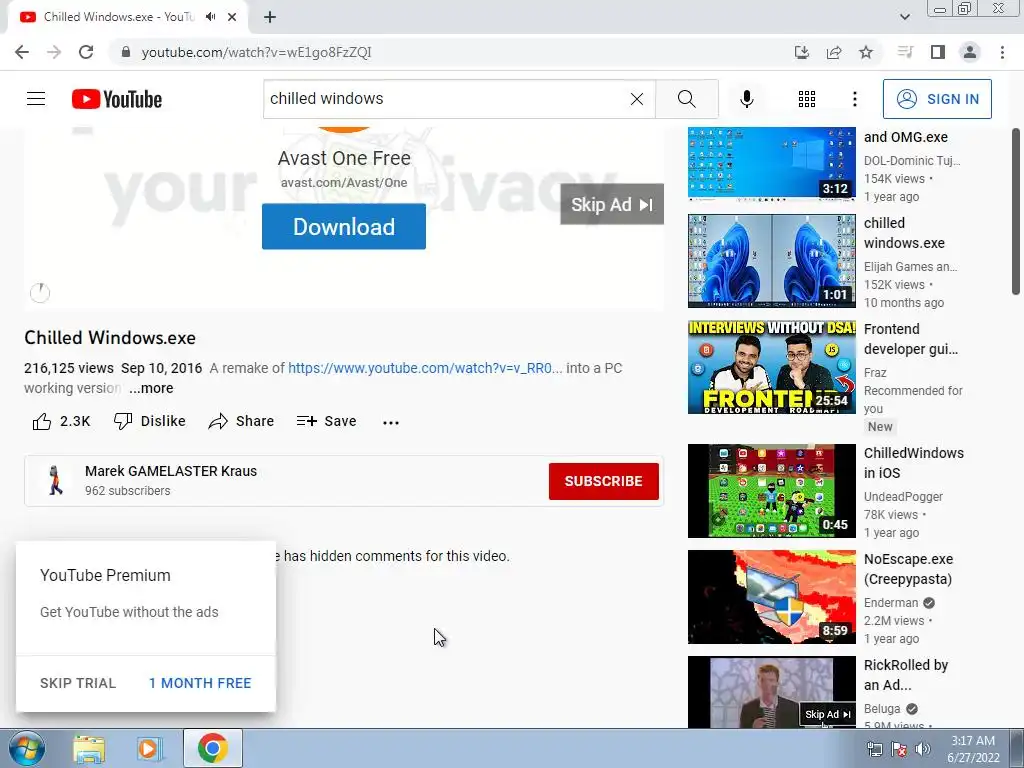The height and width of the screenshot is (768, 1024).
Task: Open the linked youtube.com/watch?v=v_RR0 URL
Action: (424, 368)
